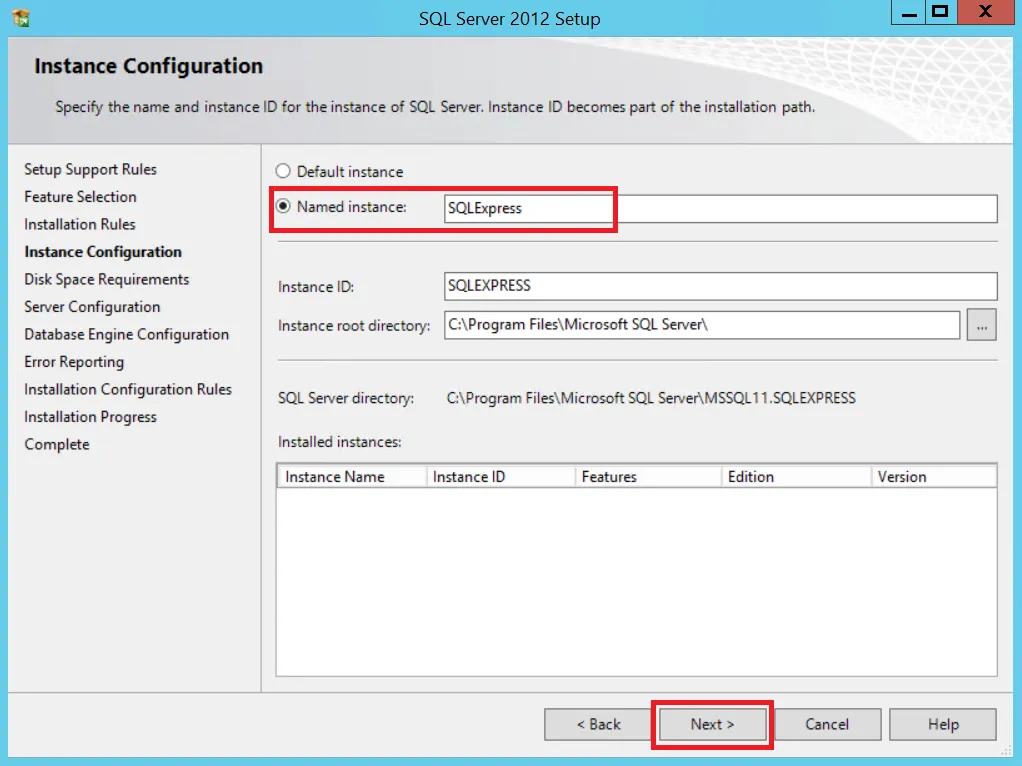This screenshot has height=766, width=1022.
Task: Click the Instance ID text field
Action: click(720, 286)
